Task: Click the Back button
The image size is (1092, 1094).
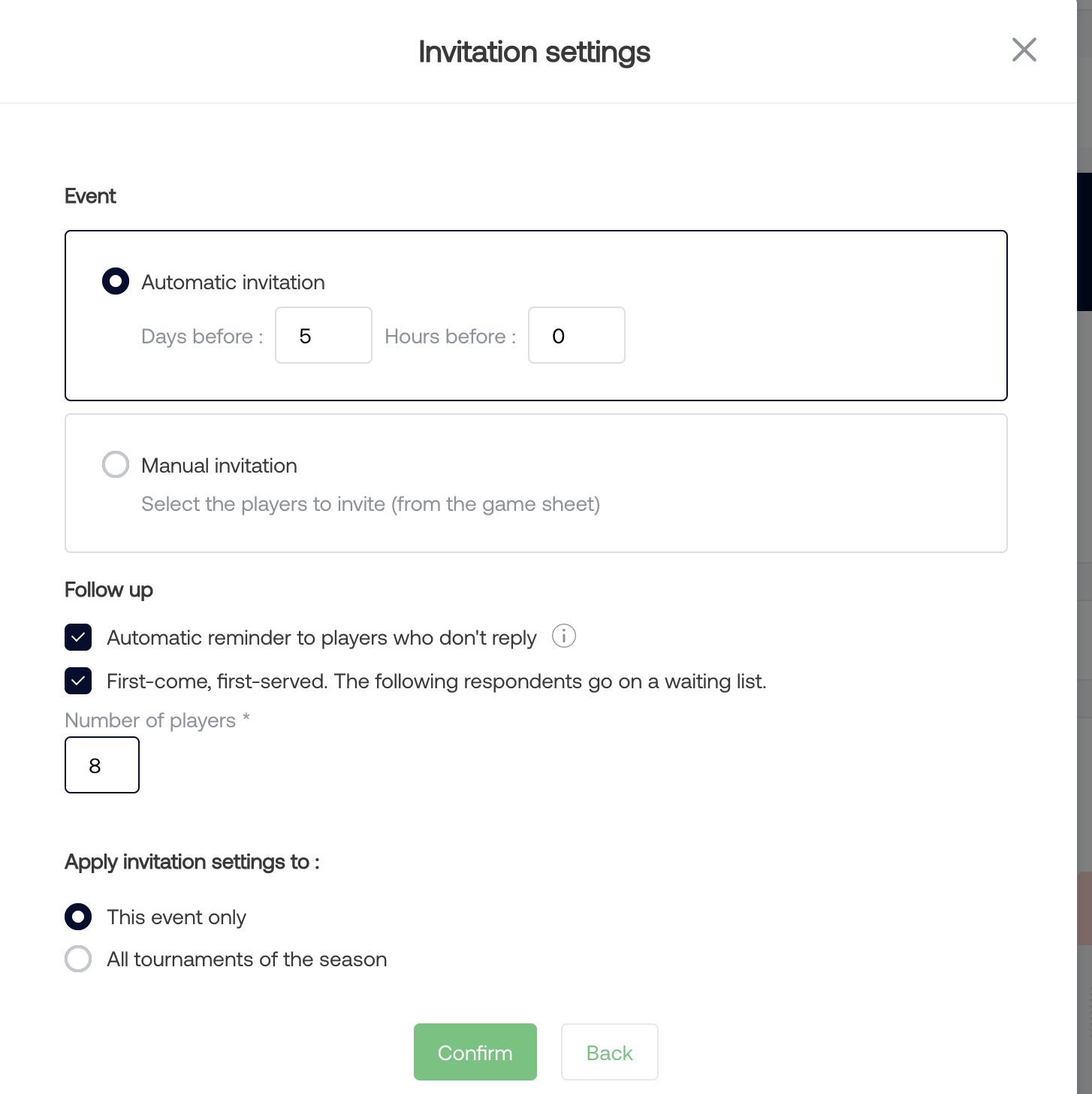Action: [609, 1052]
